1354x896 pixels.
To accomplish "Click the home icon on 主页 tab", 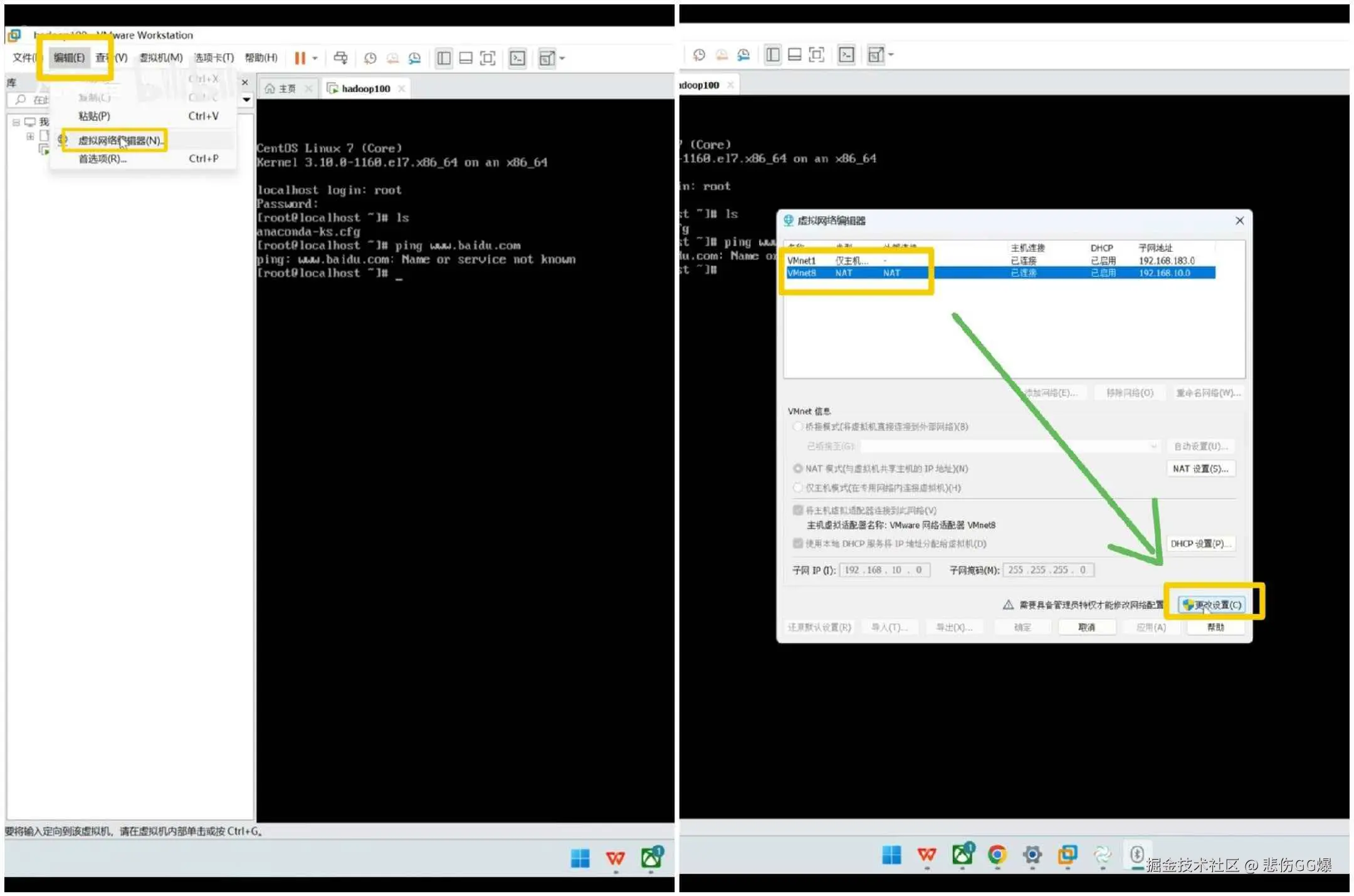I will tap(270, 88).
